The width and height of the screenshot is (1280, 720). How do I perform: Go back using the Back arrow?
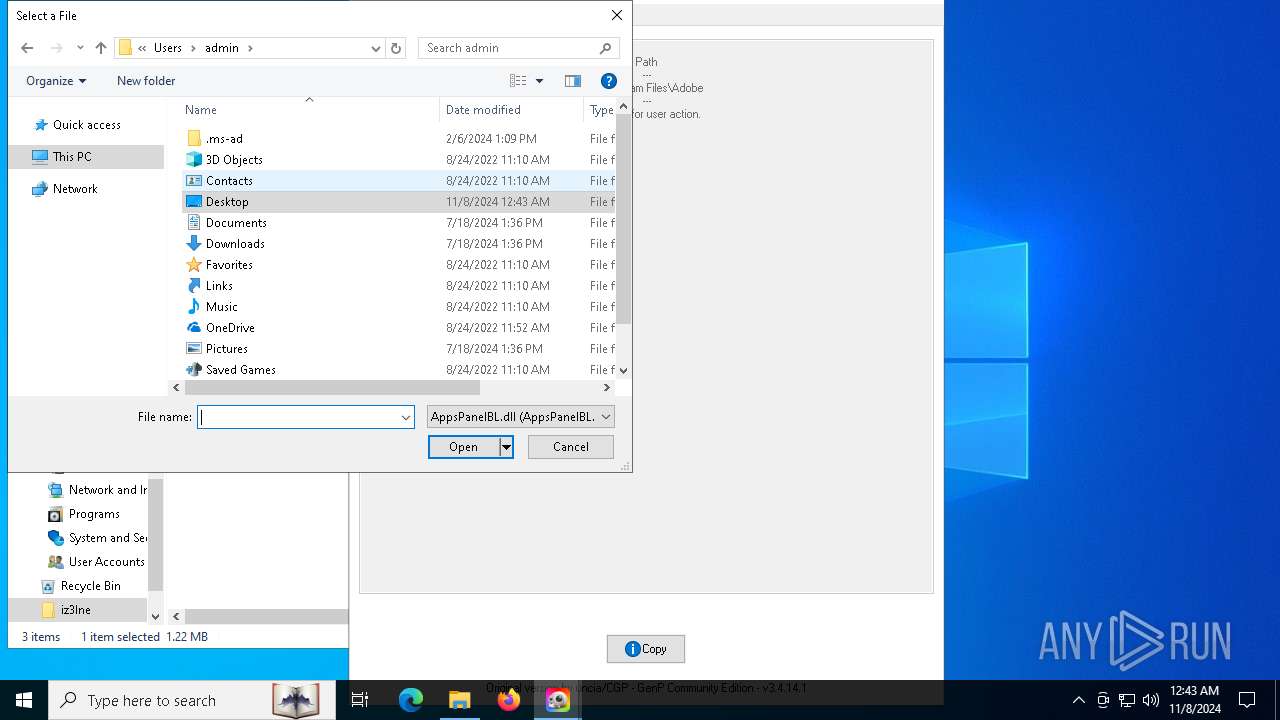(27, 48)
